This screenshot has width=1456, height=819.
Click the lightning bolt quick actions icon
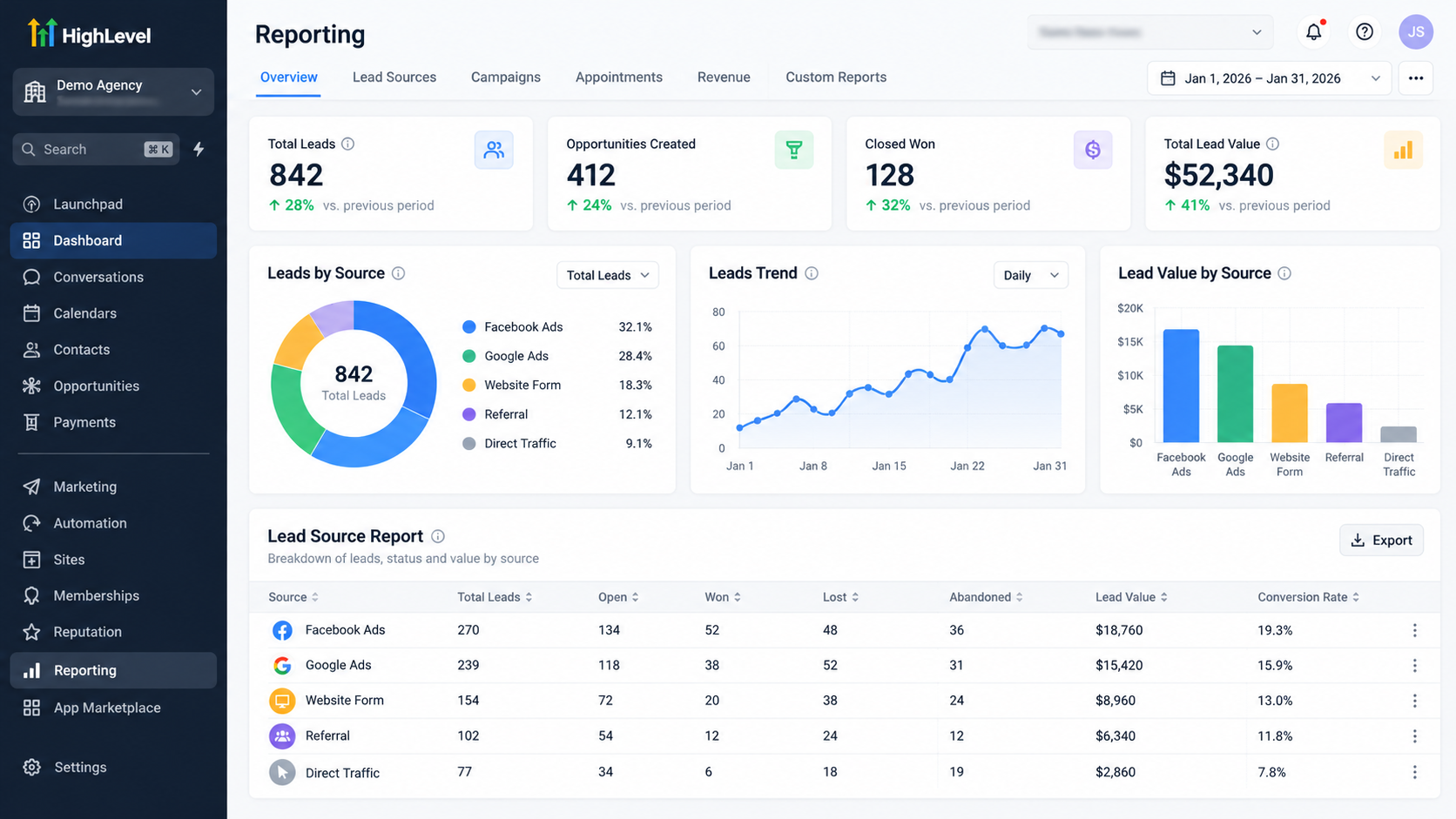click(199, 149)
